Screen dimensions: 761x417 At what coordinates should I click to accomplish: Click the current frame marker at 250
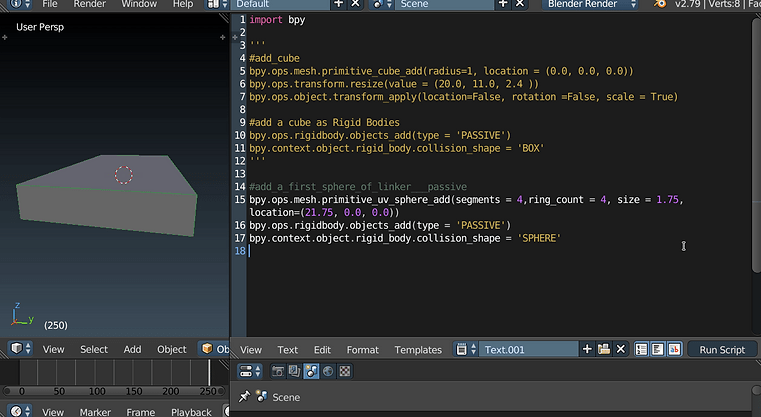point(209,373)
